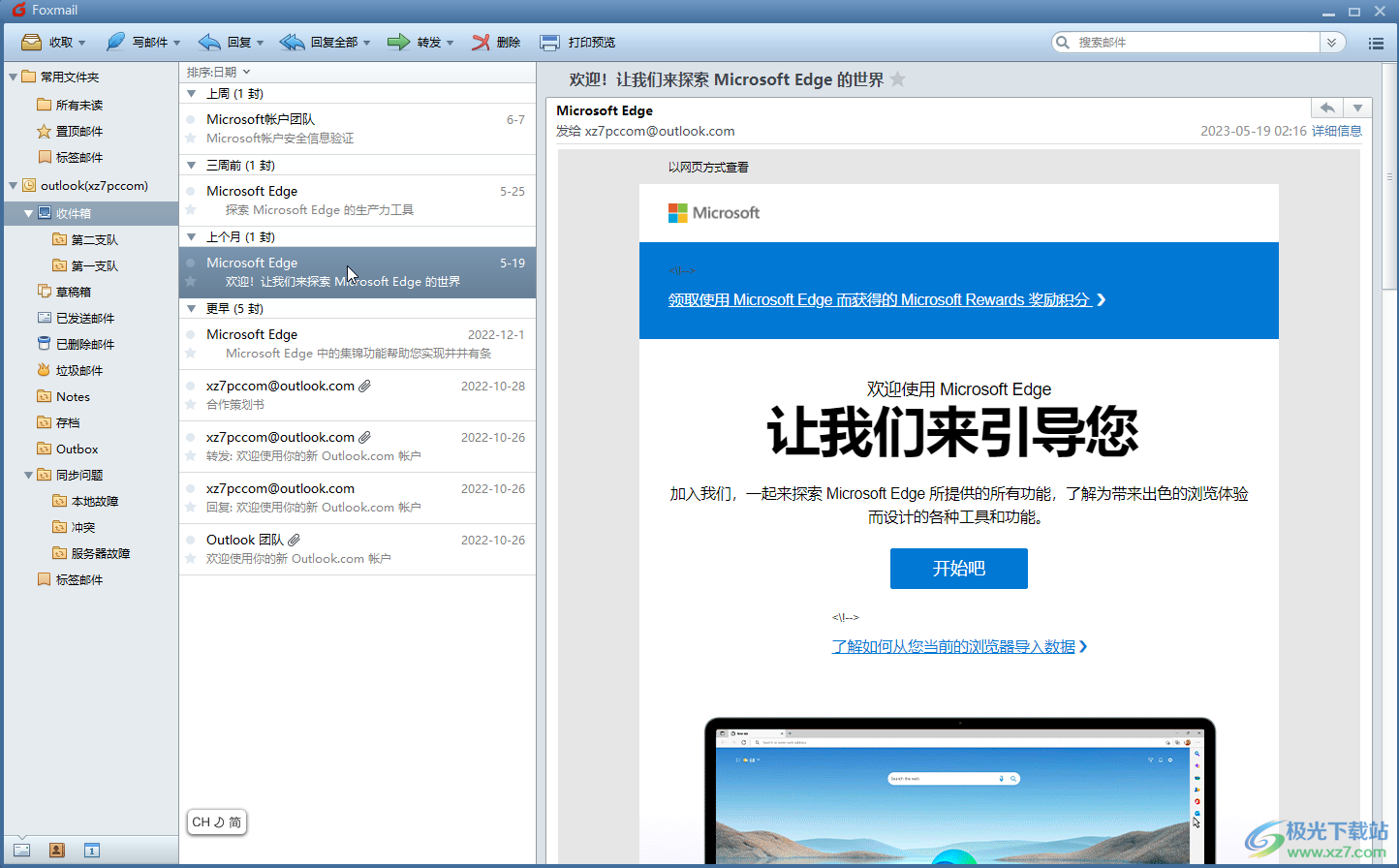Open the 写邮件 dropdown arrow

tap(176, 43)
